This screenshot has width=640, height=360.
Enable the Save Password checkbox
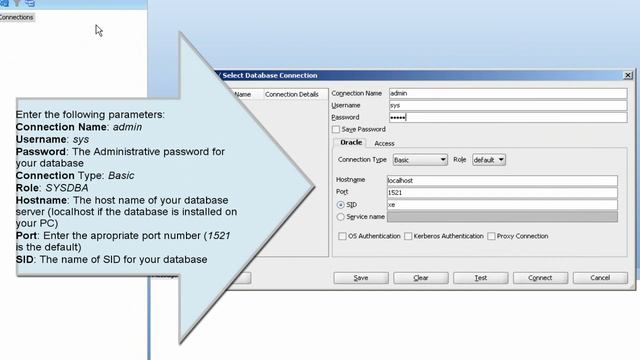(x=336, y=129)
